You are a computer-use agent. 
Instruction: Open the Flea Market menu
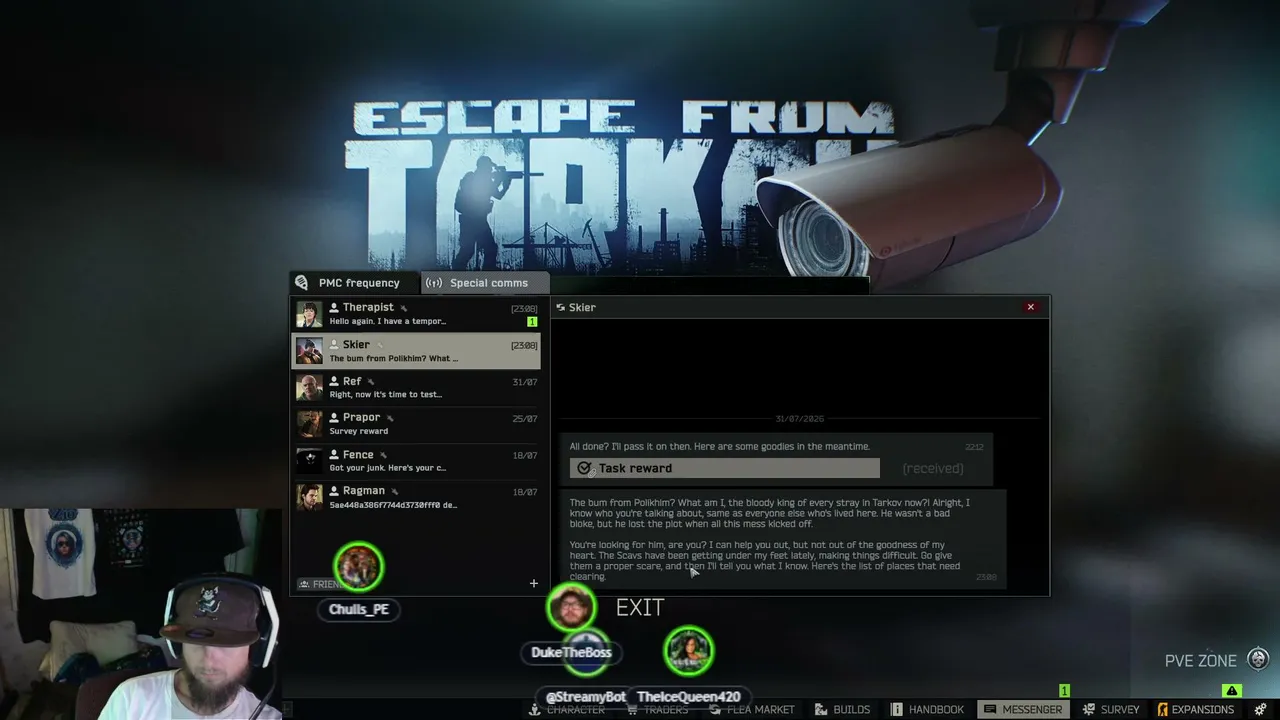tap(751, 709)
